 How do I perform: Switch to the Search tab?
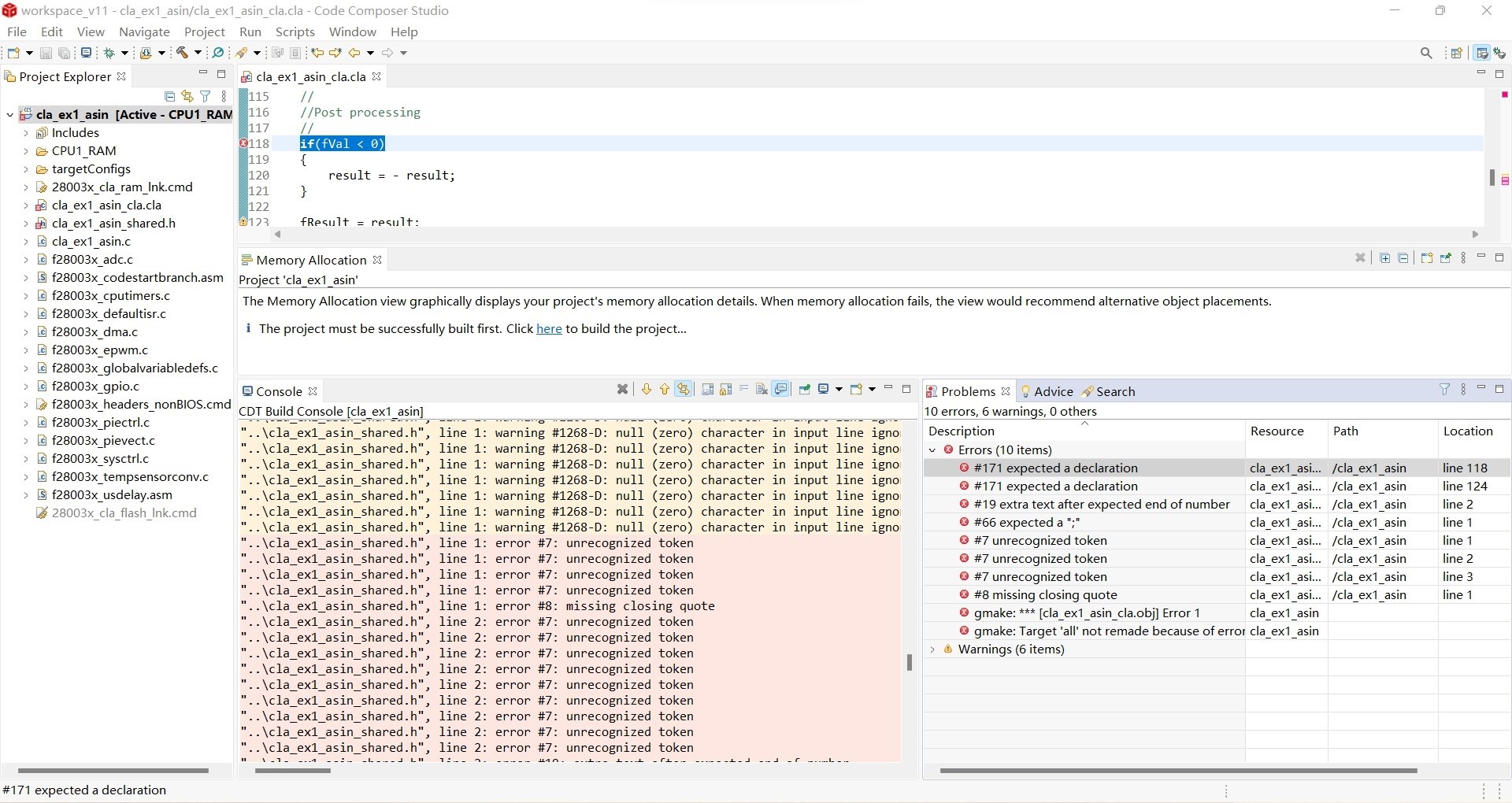point(1109,391)
